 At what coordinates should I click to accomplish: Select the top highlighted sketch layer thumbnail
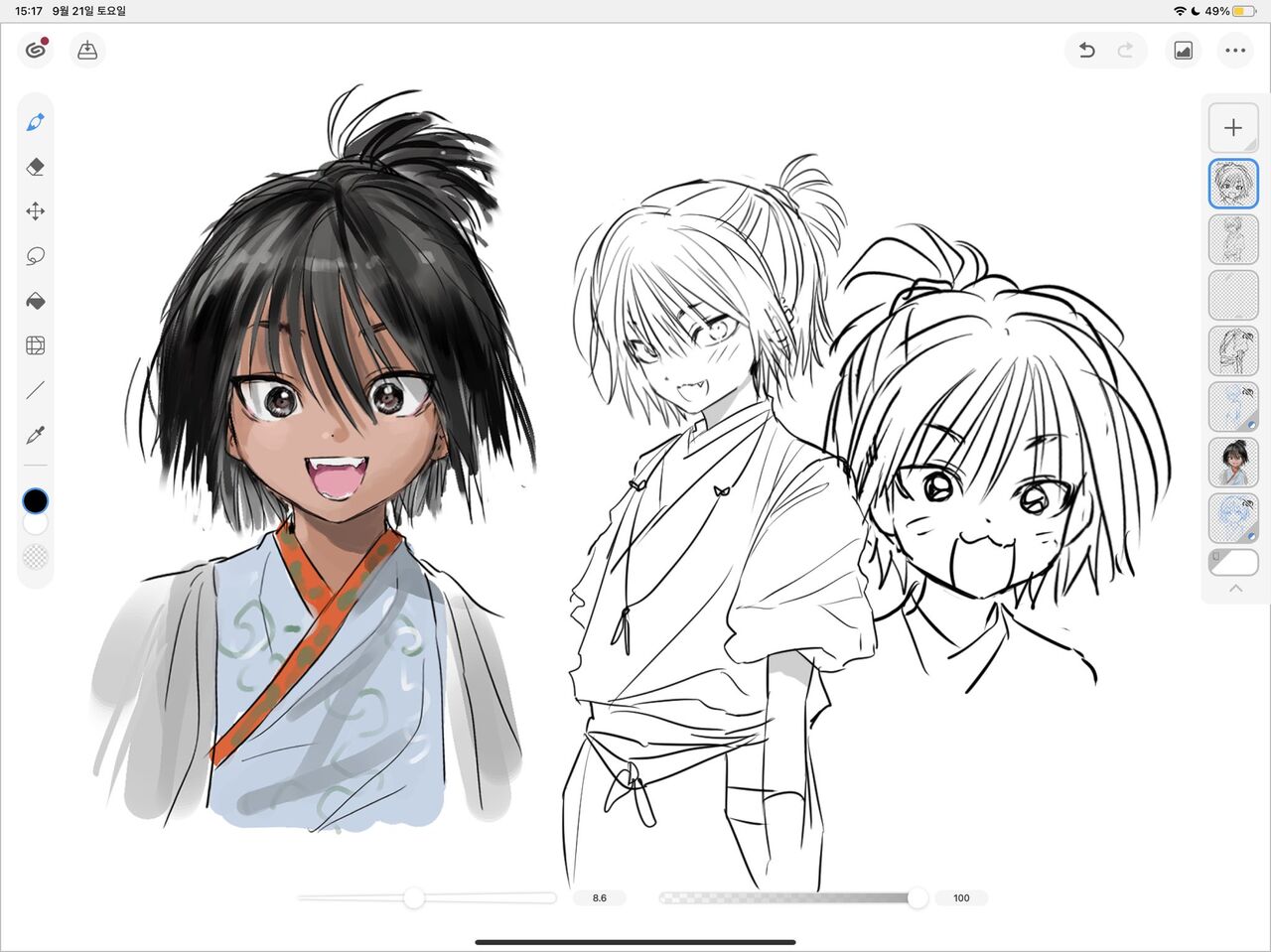[1233, 184]
